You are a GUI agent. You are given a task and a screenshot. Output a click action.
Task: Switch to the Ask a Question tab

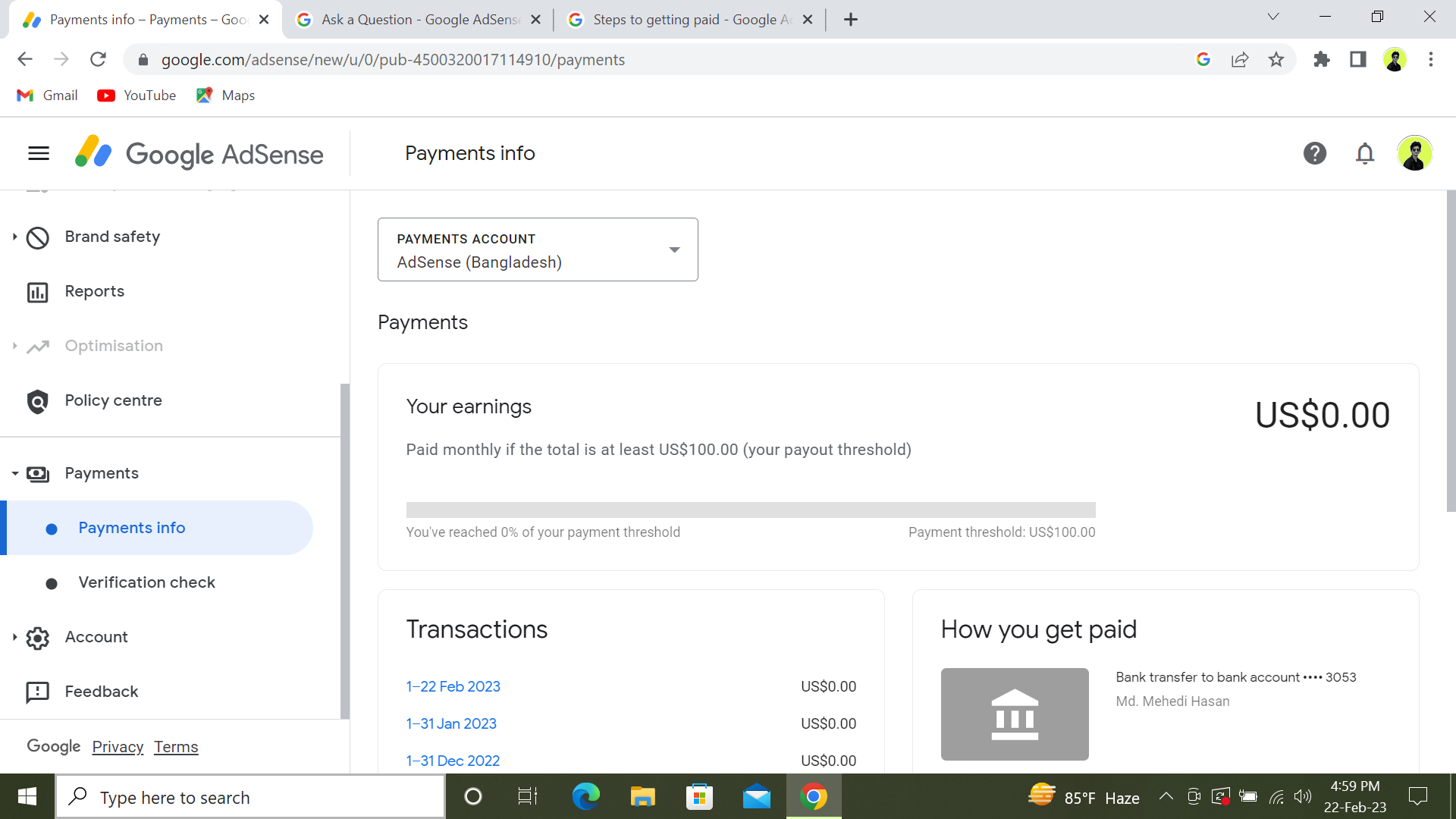coord(419,20)
